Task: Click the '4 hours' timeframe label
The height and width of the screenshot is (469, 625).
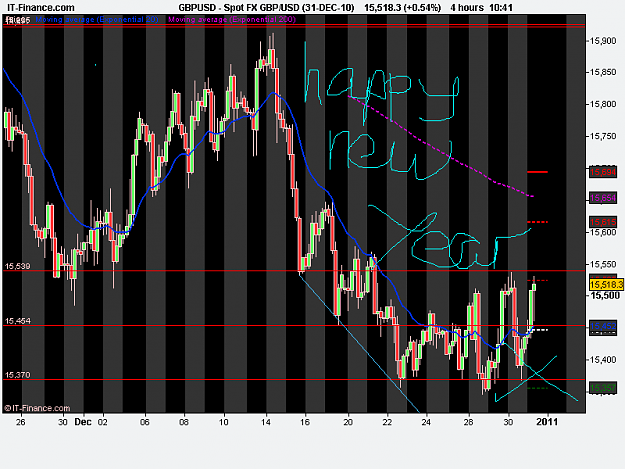Action: [467, 8]
